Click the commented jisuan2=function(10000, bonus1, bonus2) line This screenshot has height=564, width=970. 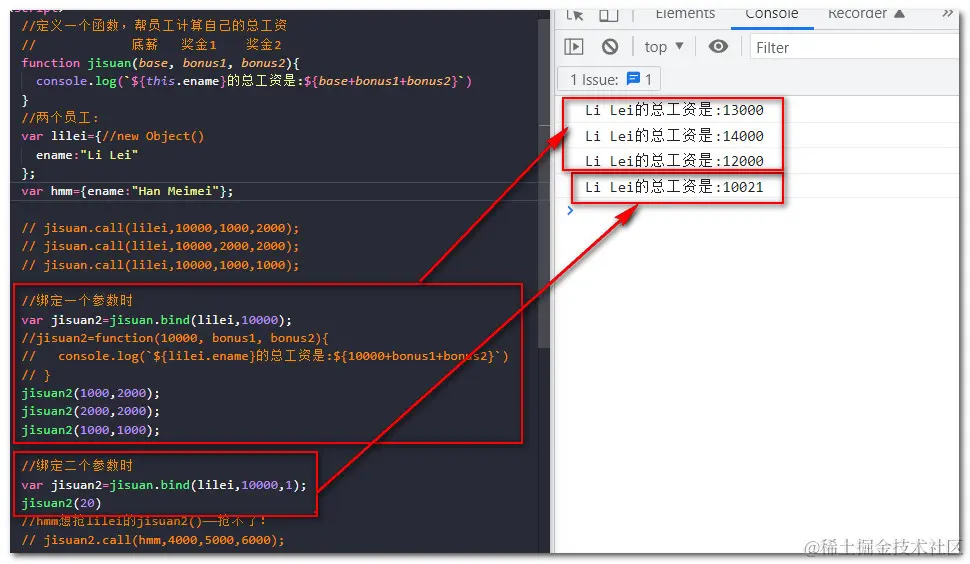point(175,338)
